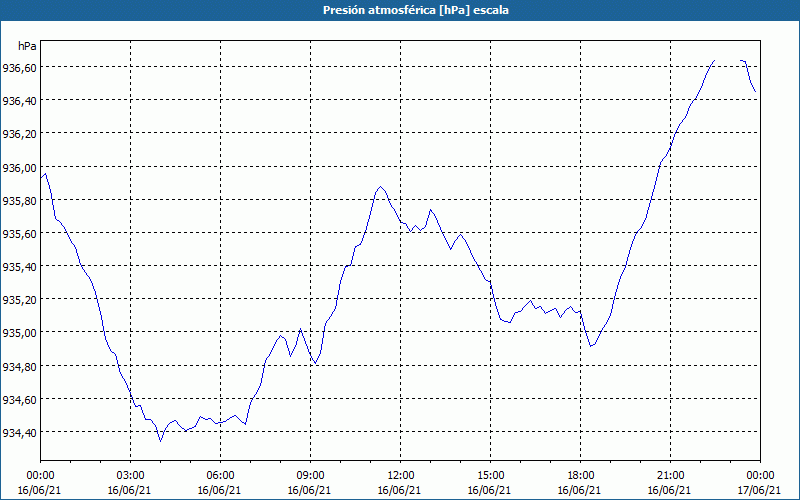Select the 935,00 y-axis label
This screenshot has width=800, height=500.
click(19, 333)
